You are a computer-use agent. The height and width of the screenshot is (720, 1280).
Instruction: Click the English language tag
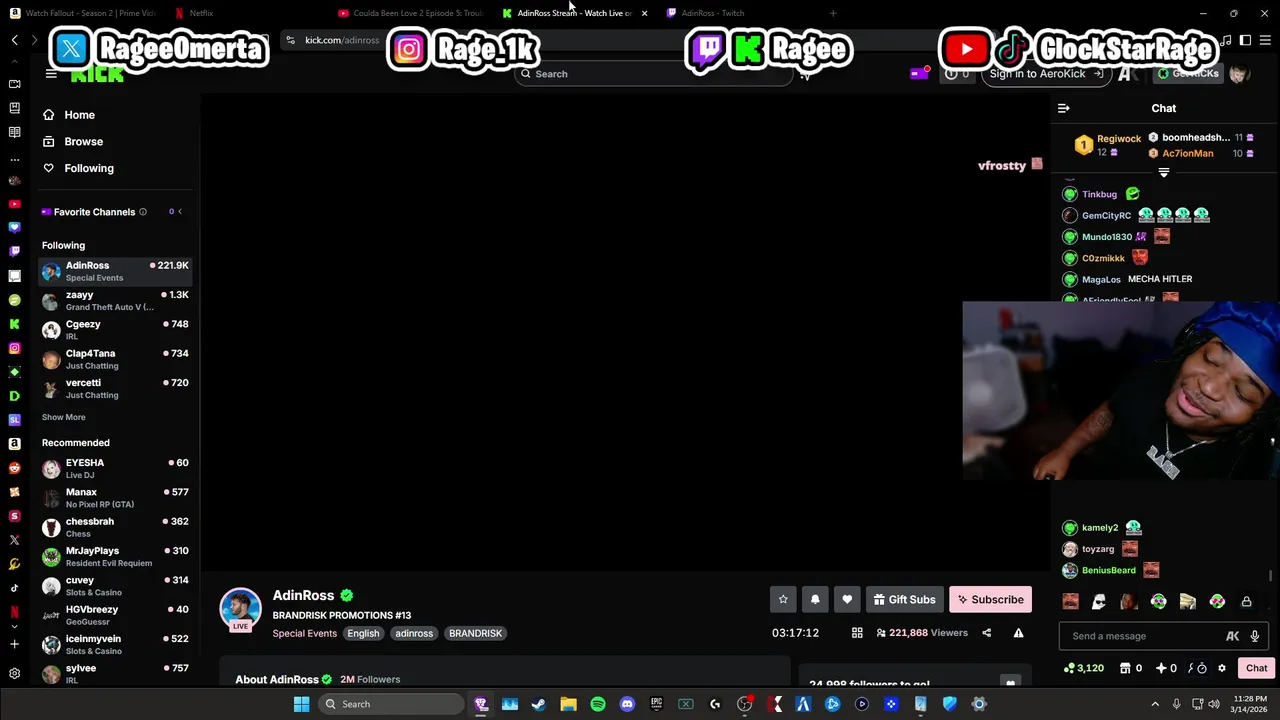(x=363, y=633)
